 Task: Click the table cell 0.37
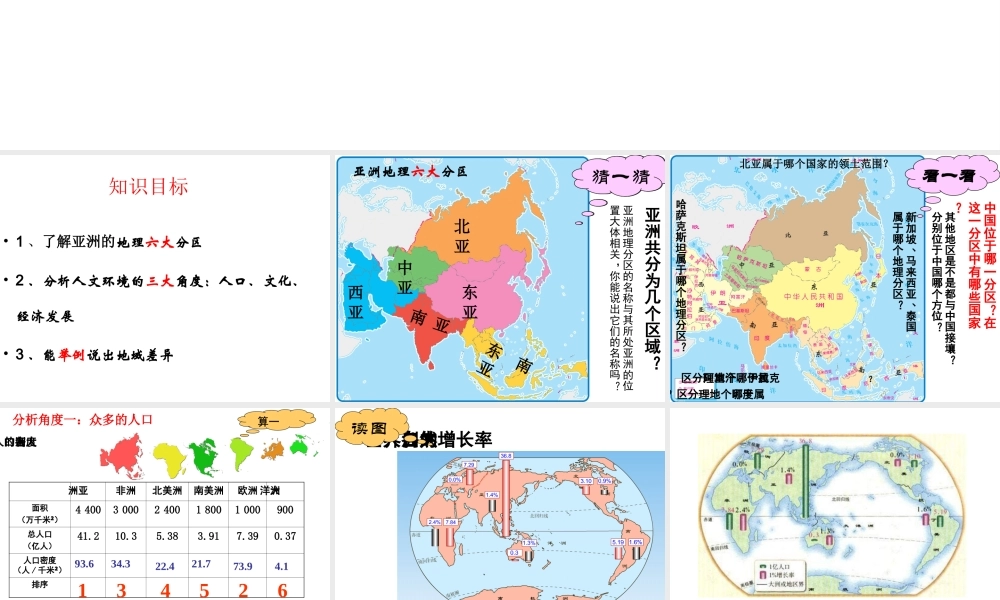(x=285, y=536)
